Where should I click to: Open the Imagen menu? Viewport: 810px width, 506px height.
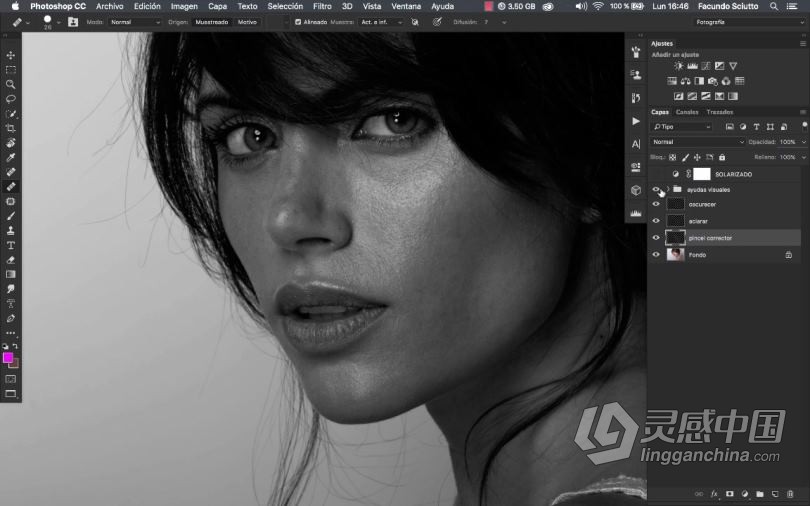pyautogui.click(x=184, y=6)
